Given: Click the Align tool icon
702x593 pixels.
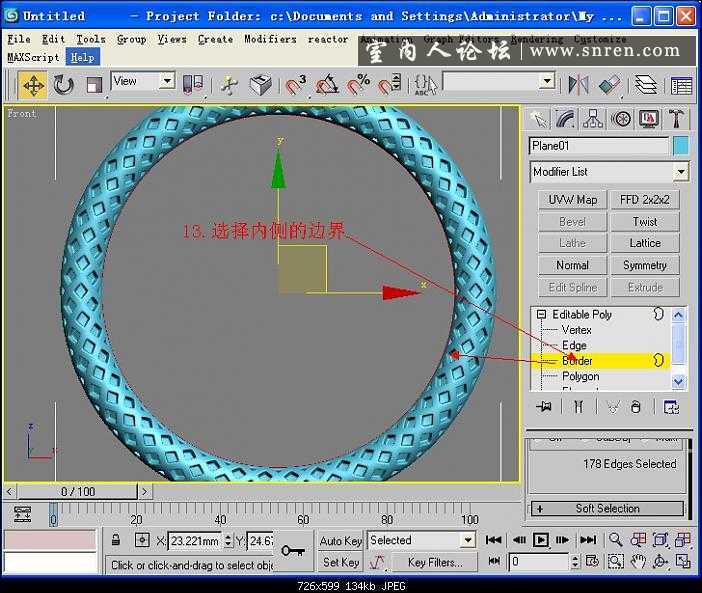Looking at the screenshot, I should 609,85.
